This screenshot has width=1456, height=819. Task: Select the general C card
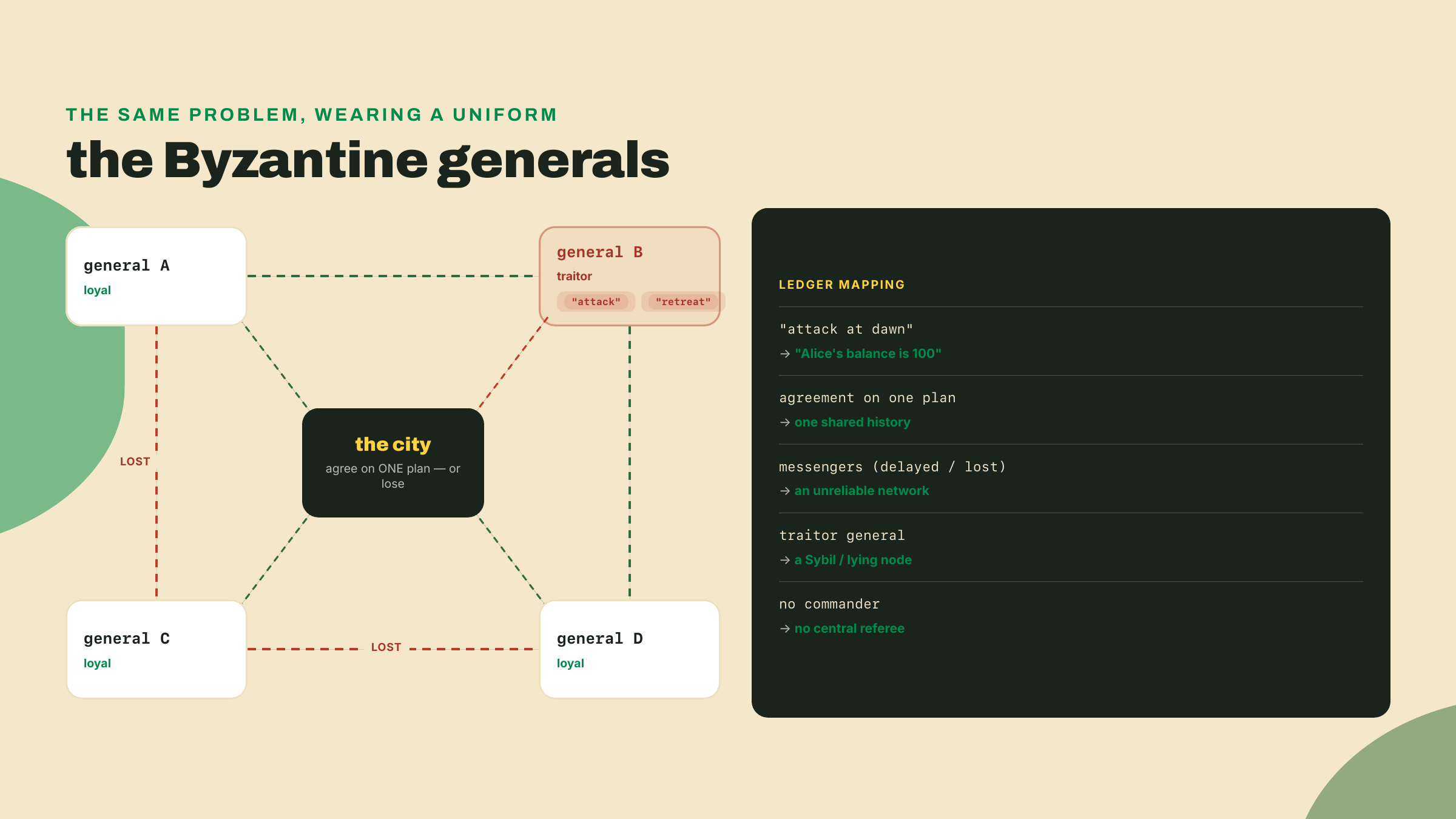pyautogui.click(x=157, y=649)
